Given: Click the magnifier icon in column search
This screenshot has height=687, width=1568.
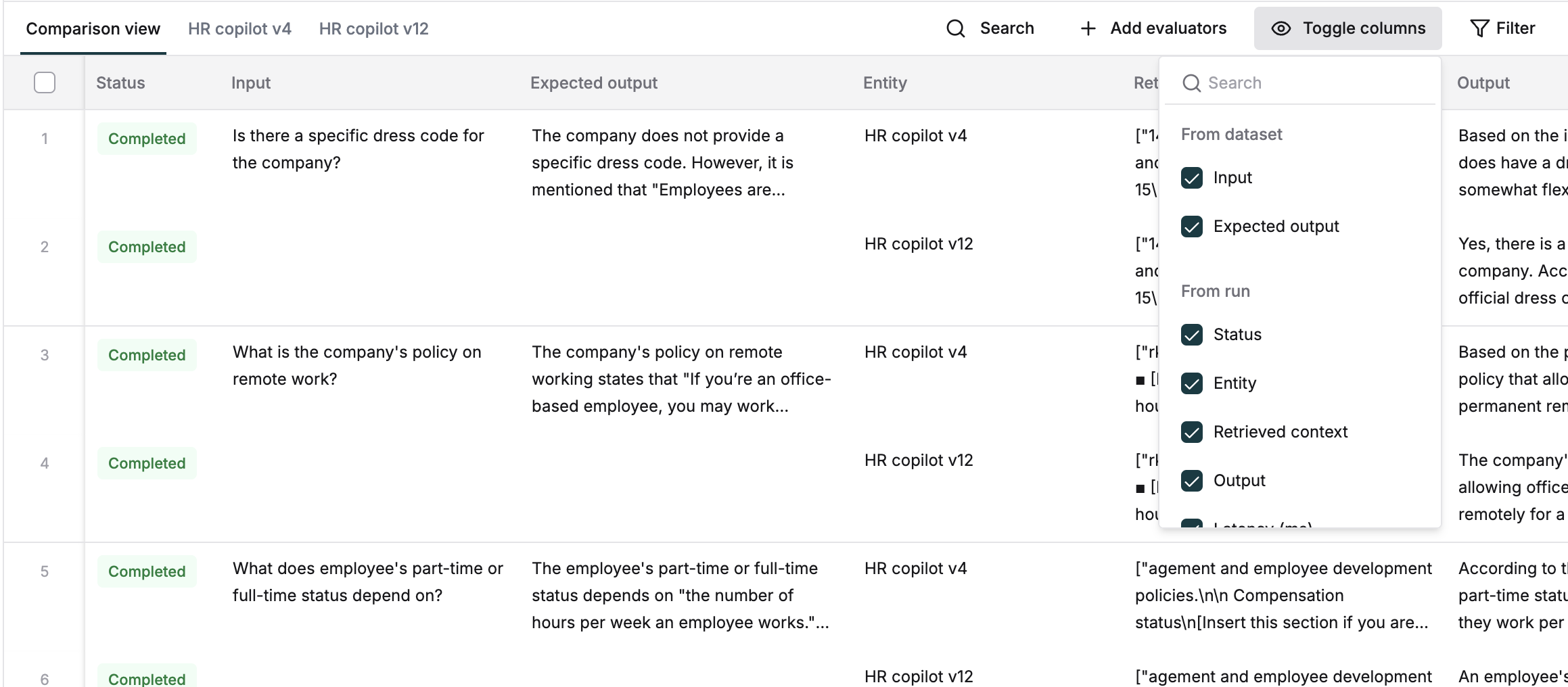Looking at the screenshot, I should pyautogui.click(x=1191, y=83).
